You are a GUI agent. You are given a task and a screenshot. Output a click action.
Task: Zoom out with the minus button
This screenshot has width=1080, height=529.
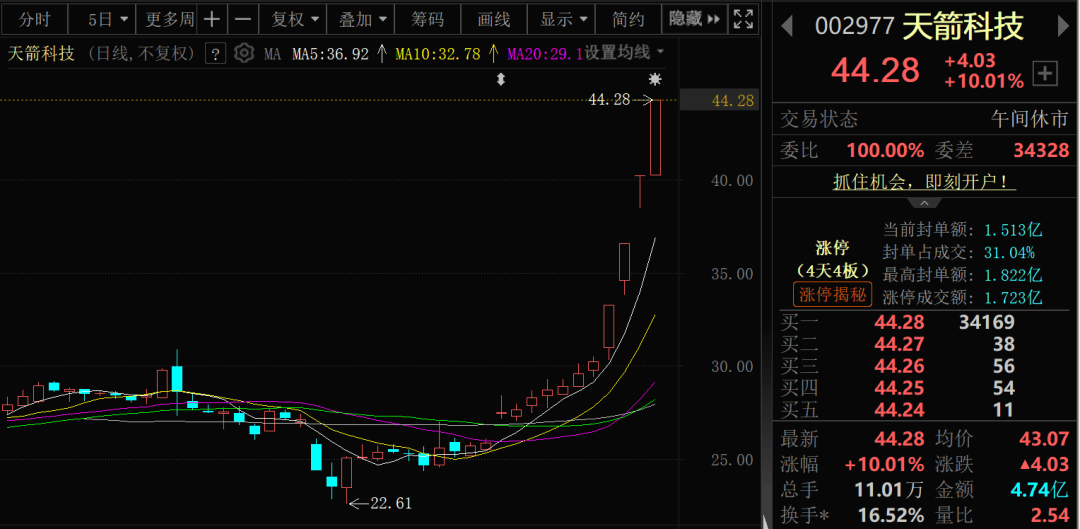[242, 19]
